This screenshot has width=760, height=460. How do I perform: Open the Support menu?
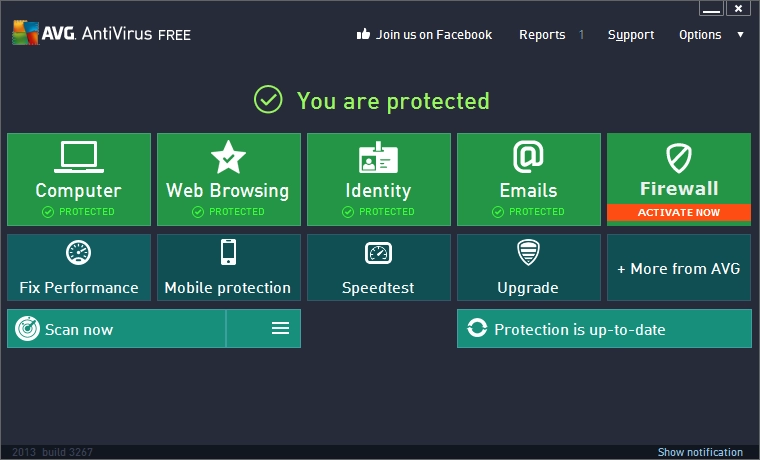[x=631, y=35]
